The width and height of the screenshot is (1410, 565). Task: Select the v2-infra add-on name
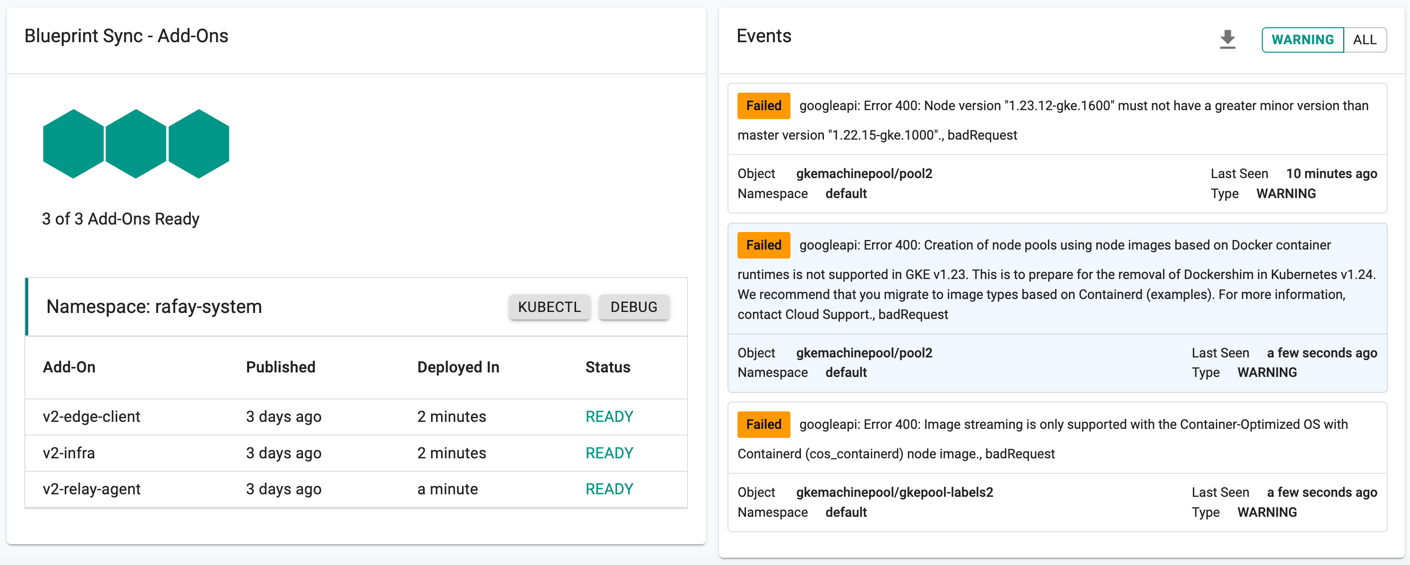click(69, 453)
